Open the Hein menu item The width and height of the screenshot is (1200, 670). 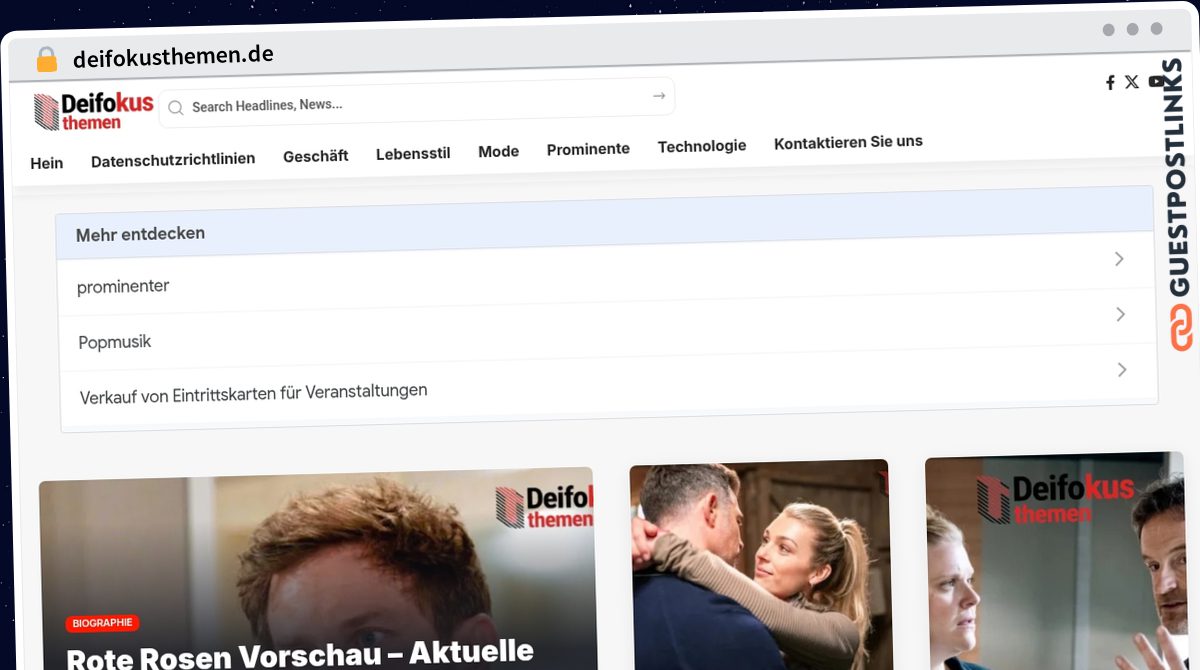tap(47, 163)
